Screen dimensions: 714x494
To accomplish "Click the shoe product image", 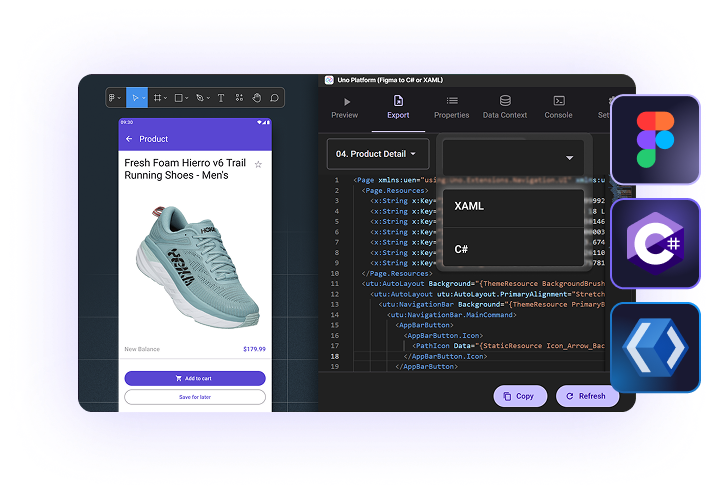I will click(x=198, y=267).
